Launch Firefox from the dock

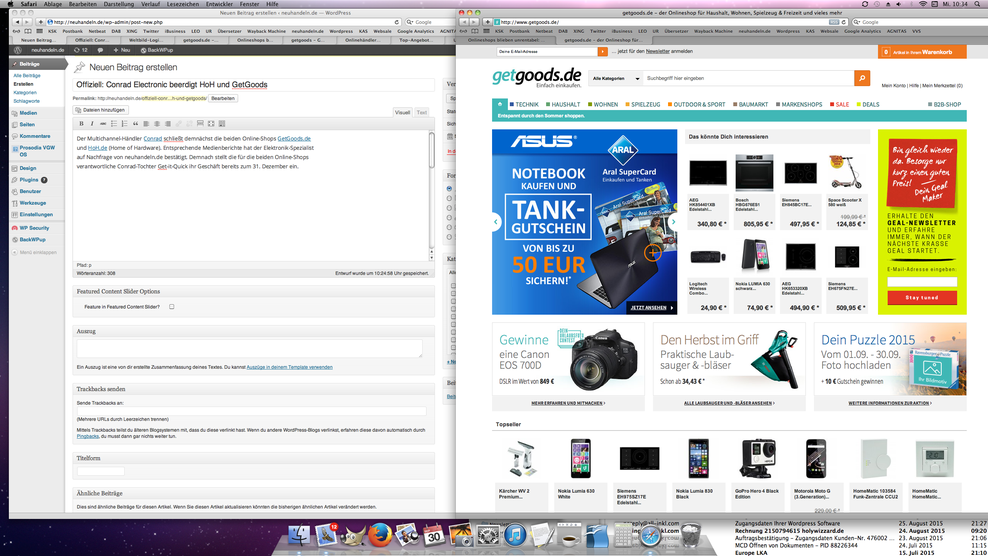coord(379,536)
